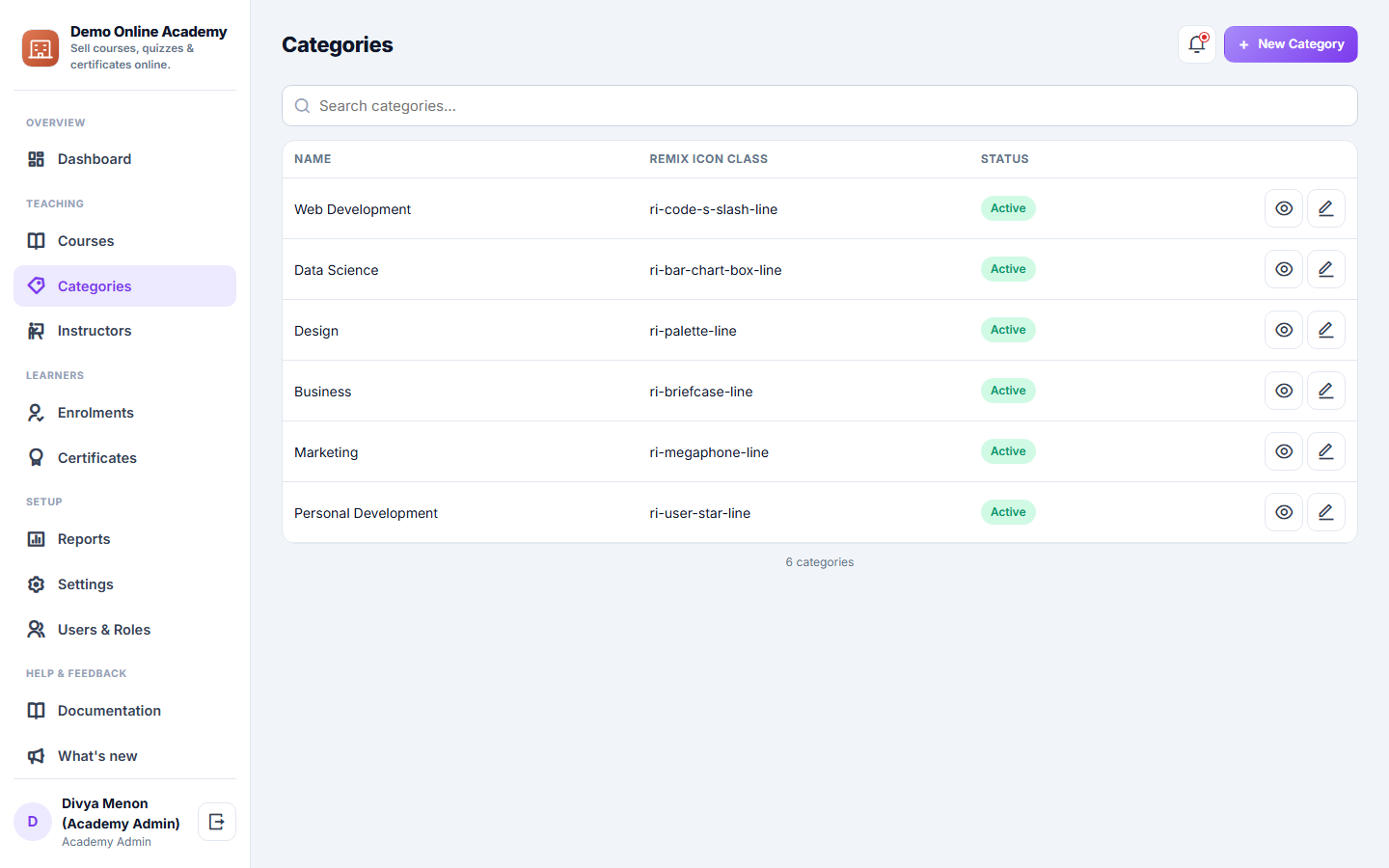Viewport: 1389px width, 868px height.
Task: Open the Instructors page
Action: coord(124,331)
